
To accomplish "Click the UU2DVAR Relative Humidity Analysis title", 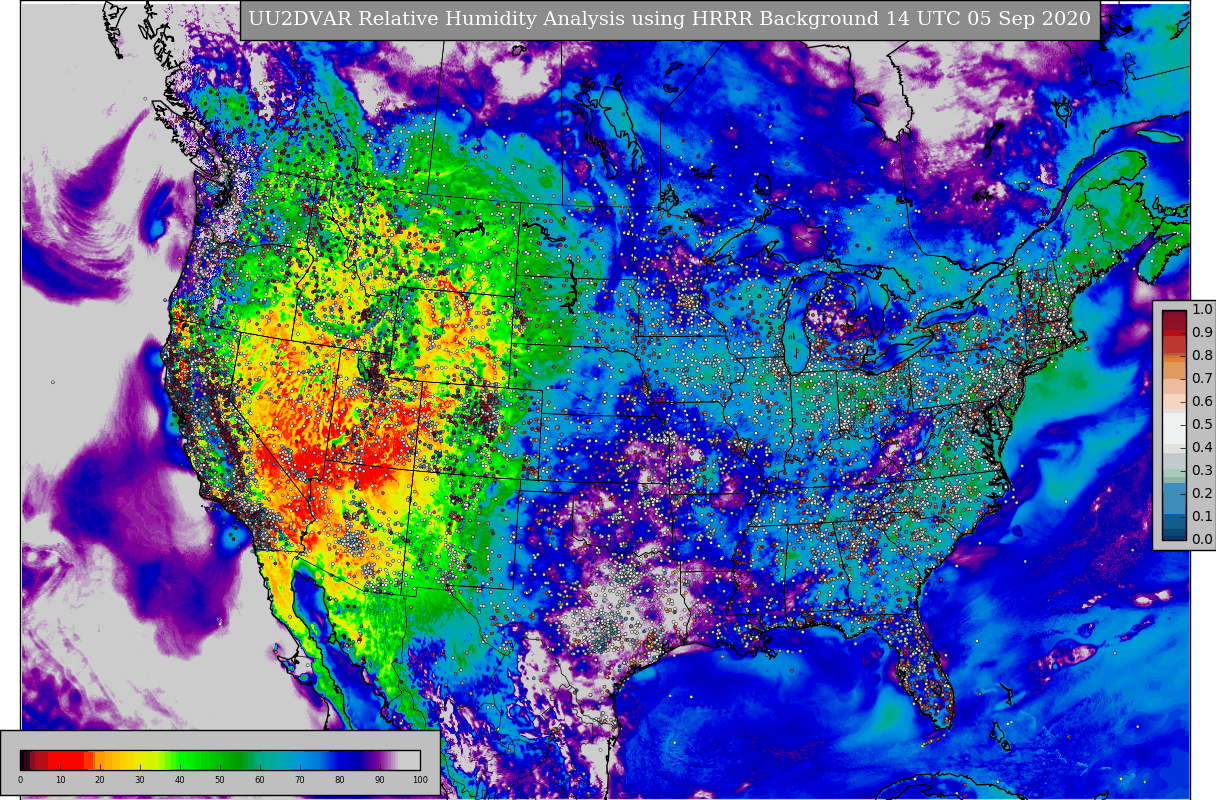I will coord(669,19).
